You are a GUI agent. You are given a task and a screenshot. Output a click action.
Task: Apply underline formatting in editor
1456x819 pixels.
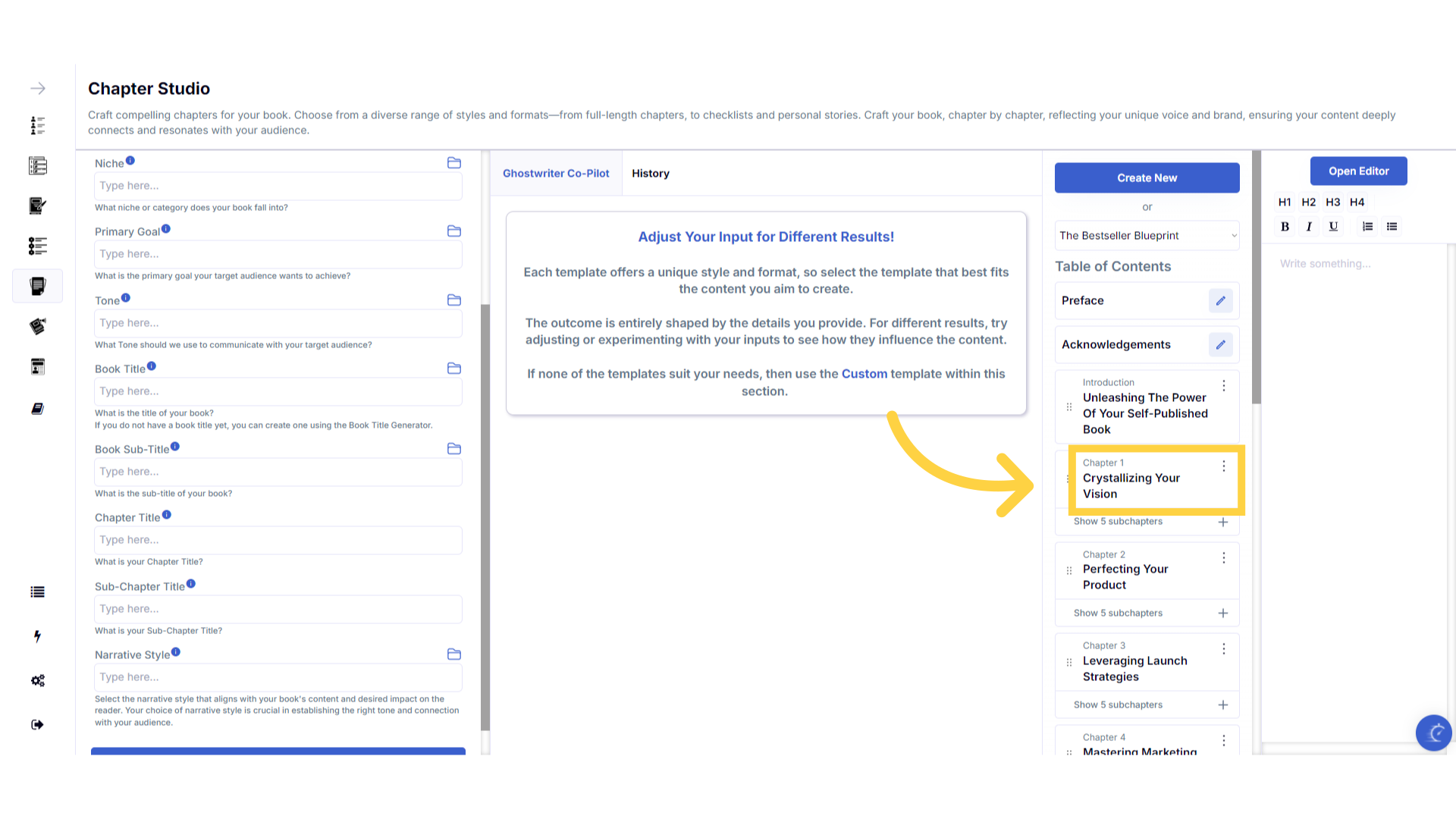(1333, 227)
